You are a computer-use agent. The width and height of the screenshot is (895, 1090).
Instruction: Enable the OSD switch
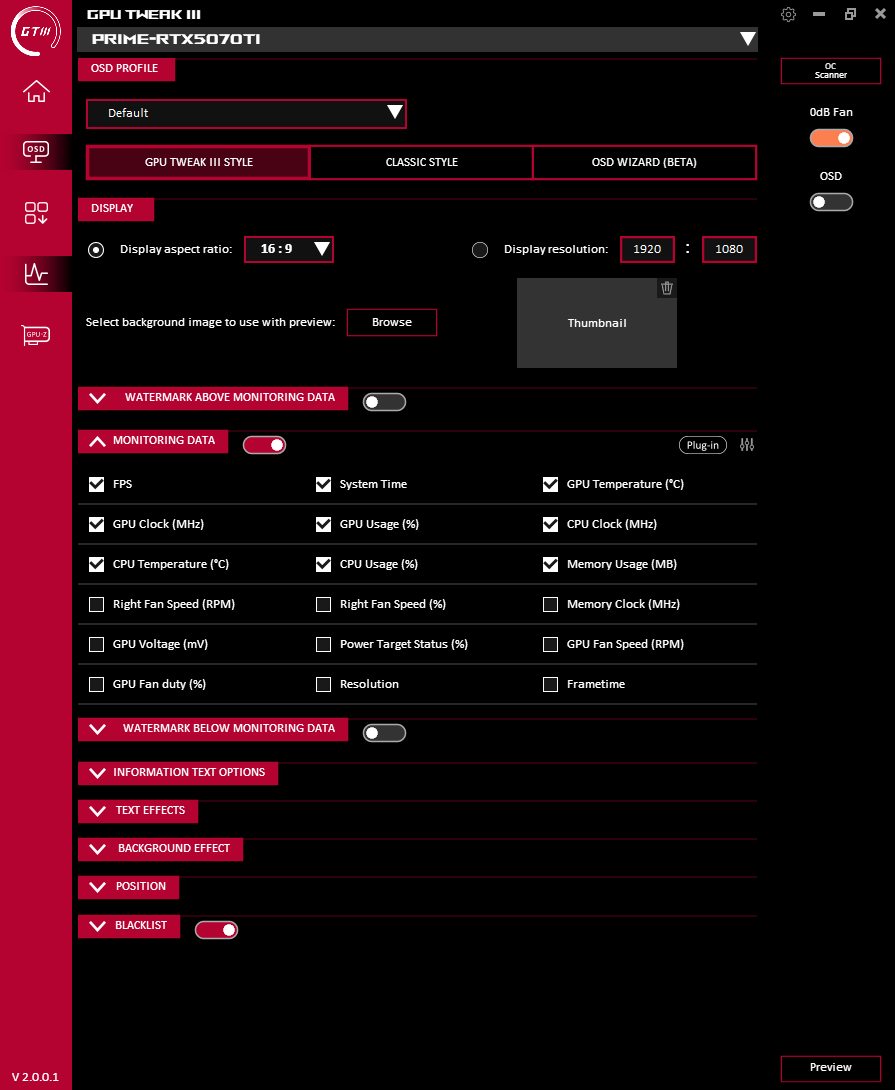point(831,202)
